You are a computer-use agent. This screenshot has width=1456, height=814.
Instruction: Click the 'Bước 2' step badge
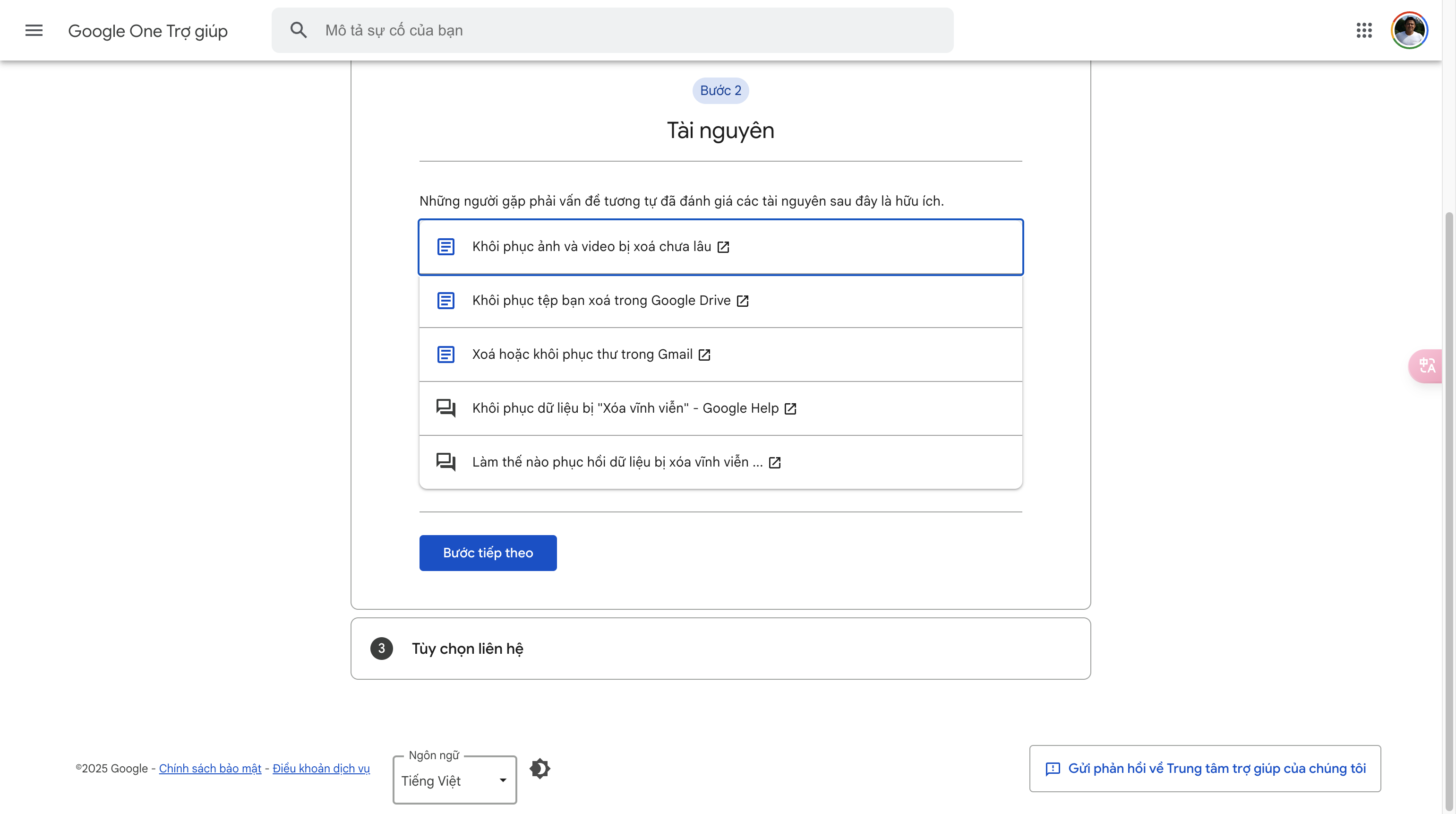(x=720, y=90)
